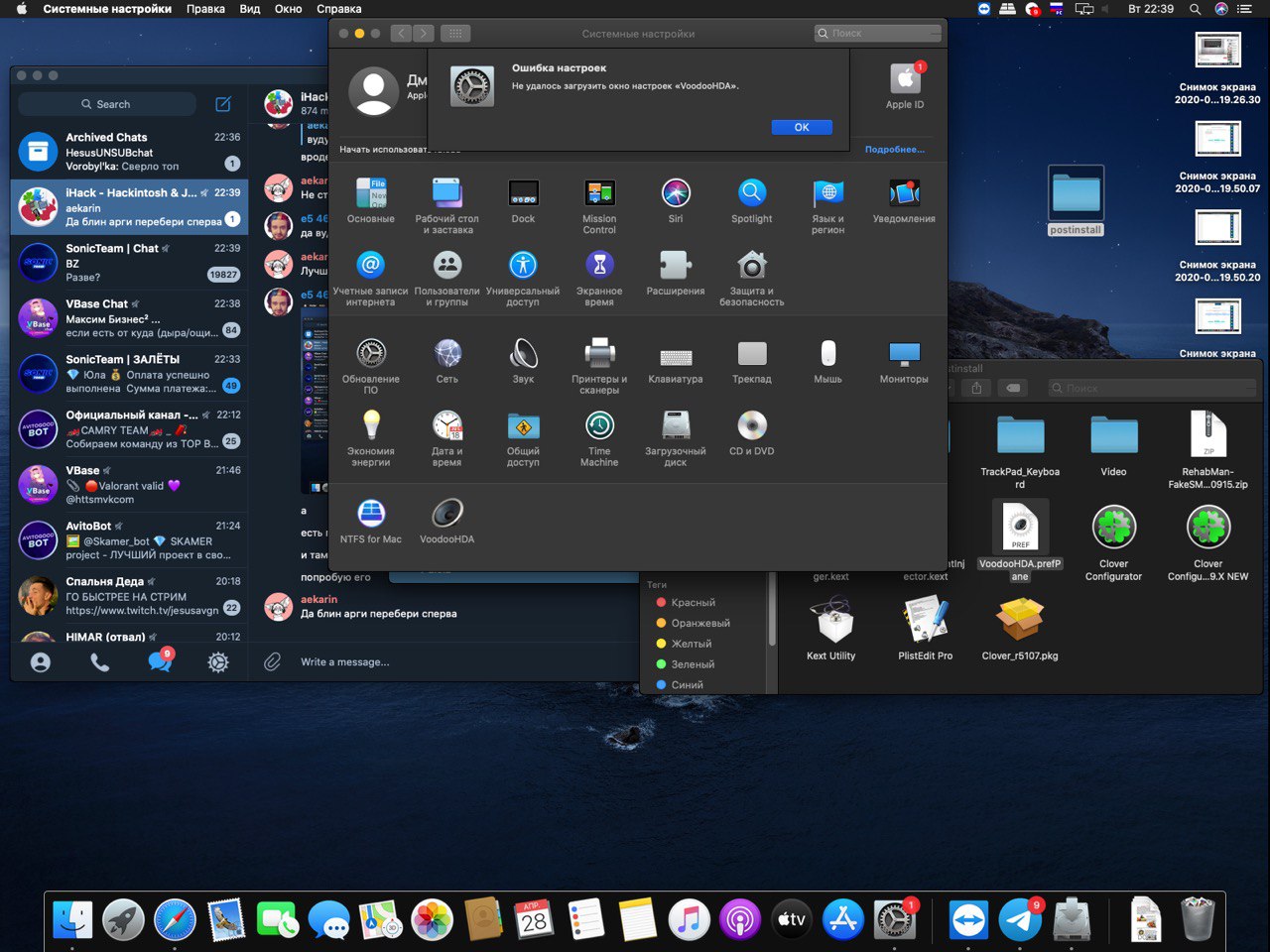The image size is (1270, 952).
Task: Open Dock preferences pane
Action: 523,200
